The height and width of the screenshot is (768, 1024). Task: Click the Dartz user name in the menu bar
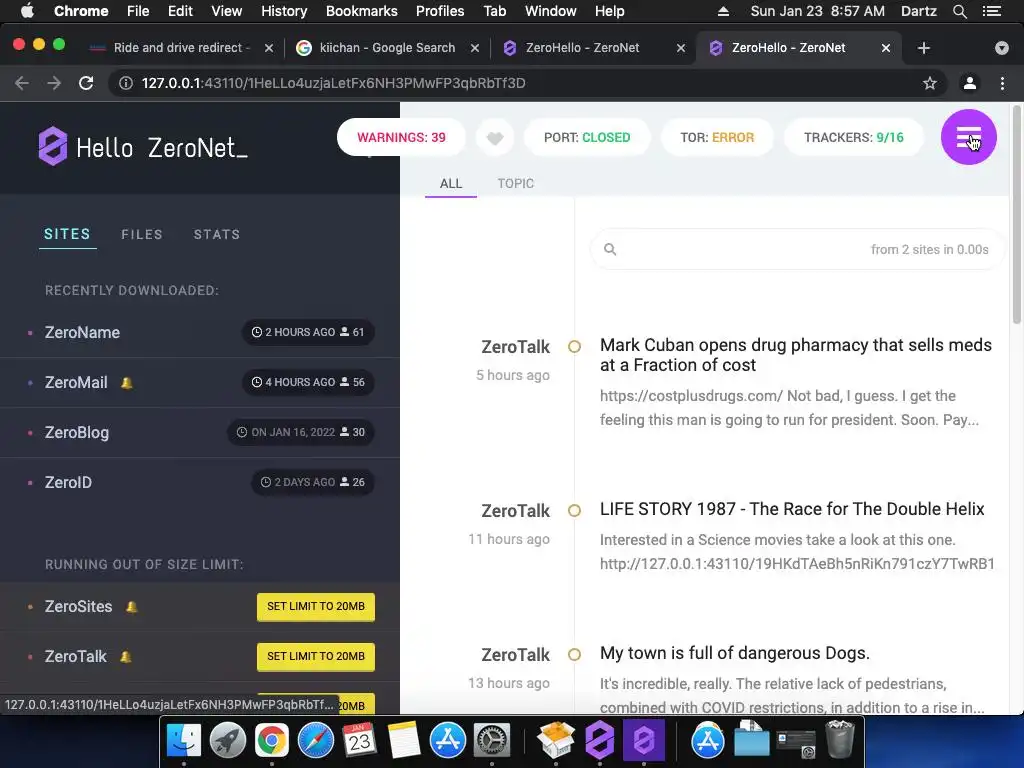click(x=918, y=11)
